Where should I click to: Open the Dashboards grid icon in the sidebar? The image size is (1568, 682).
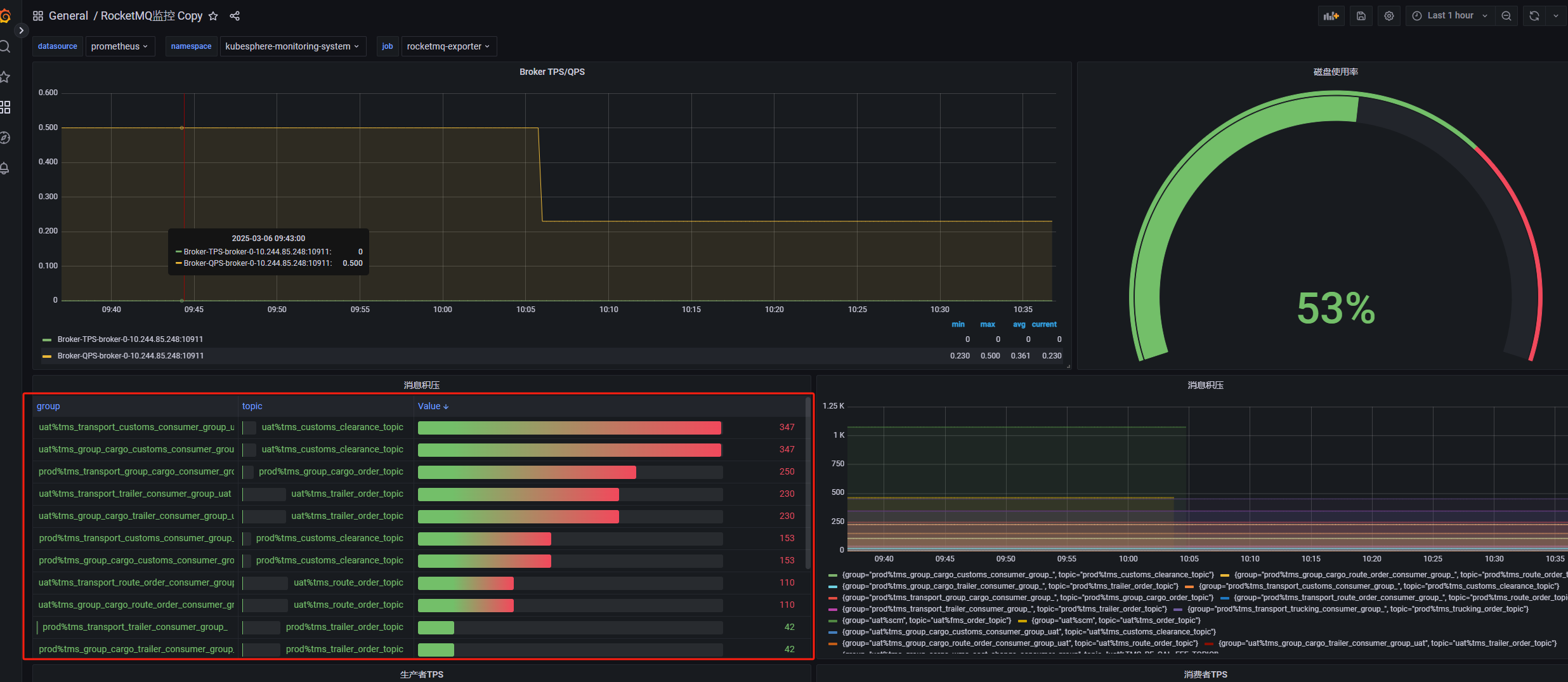[x=5, y=107]
